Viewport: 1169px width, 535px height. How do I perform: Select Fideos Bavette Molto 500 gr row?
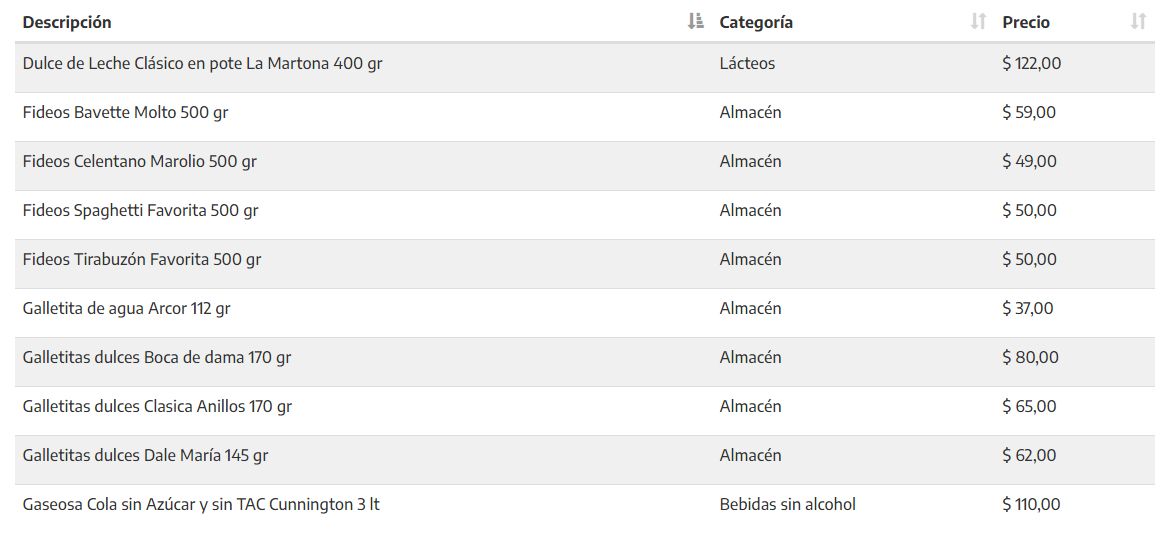click(x=584, y=117)
